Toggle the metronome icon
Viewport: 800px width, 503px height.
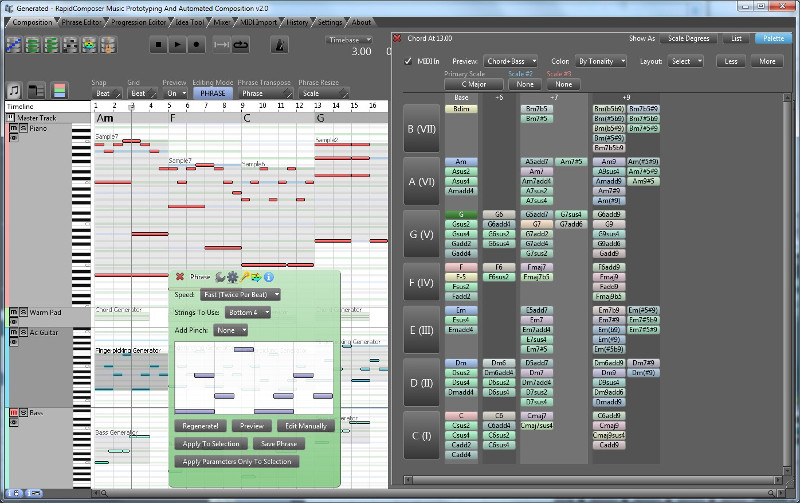(x=280, y=45)
